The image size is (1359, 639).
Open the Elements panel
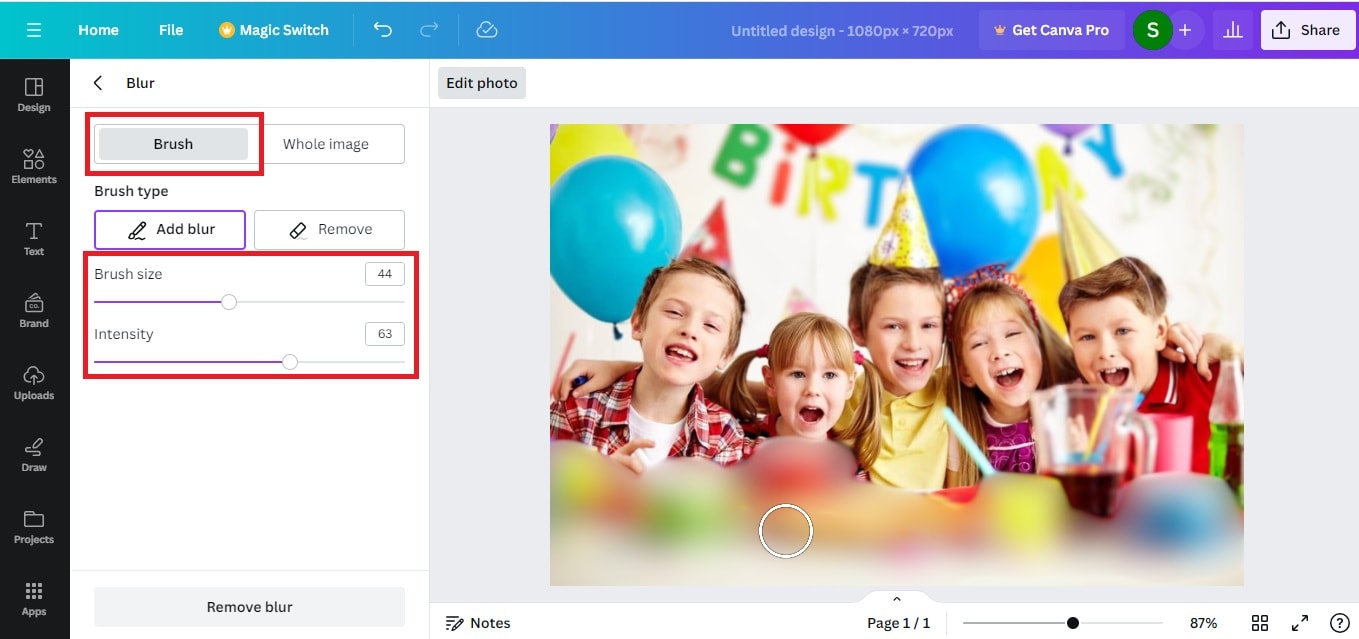[x=34, y=165]
